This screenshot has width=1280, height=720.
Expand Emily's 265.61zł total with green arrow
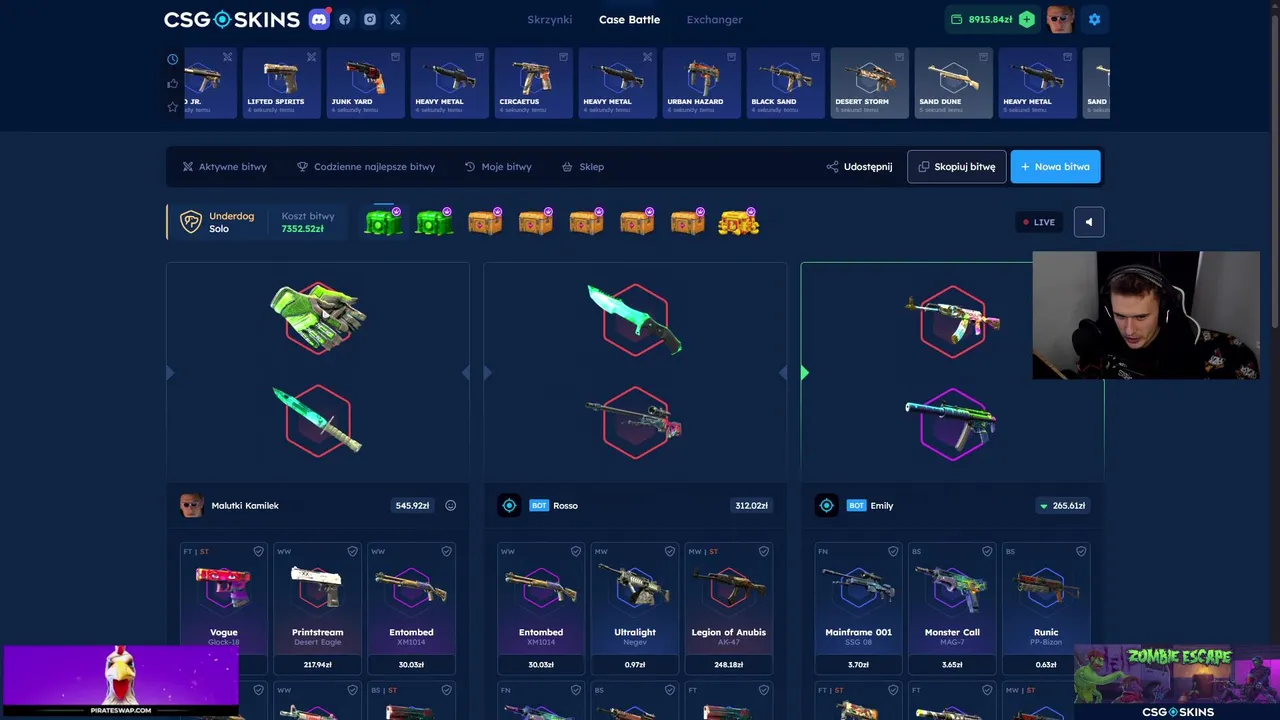[1044, 506]
